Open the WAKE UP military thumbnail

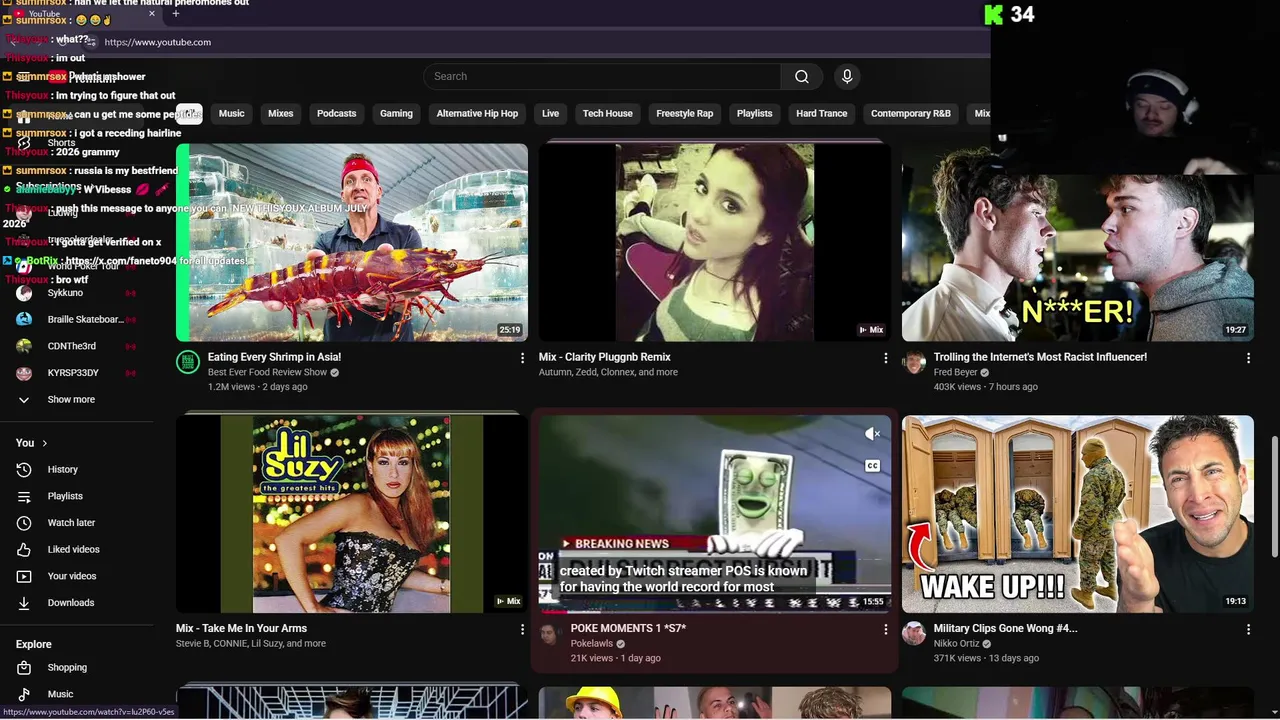click(x=1078, y=514)
